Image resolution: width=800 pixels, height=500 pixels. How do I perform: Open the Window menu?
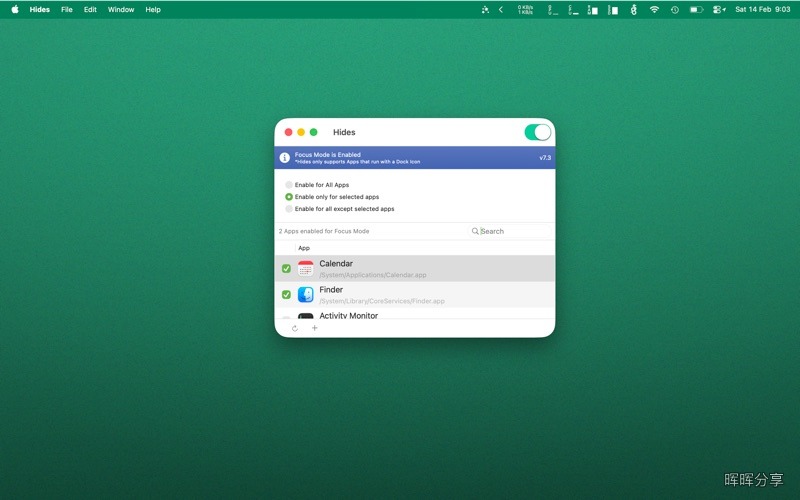pyautogui.click(x=121, y=9)
